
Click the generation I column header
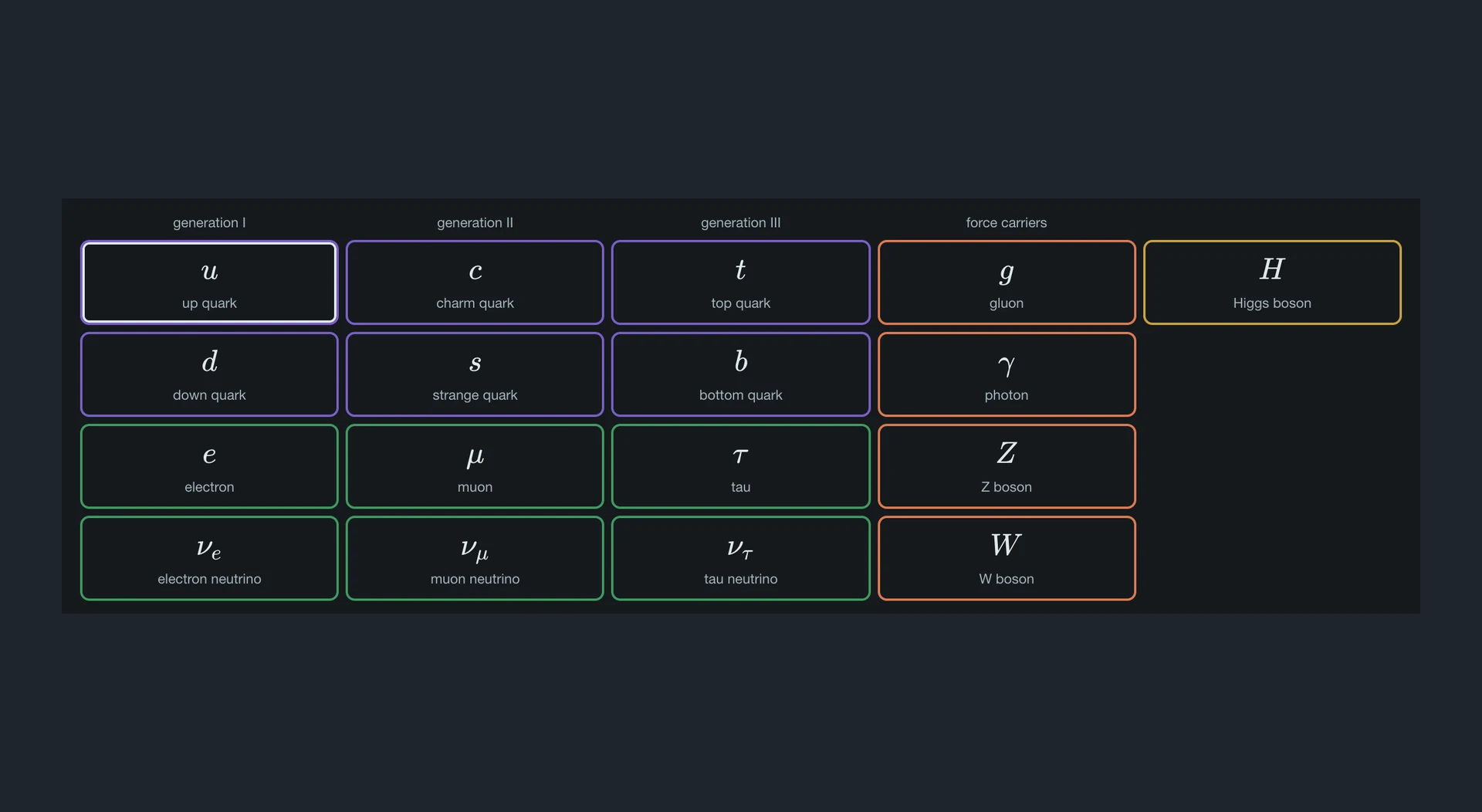pyautogui.click(x=209, y=222)
